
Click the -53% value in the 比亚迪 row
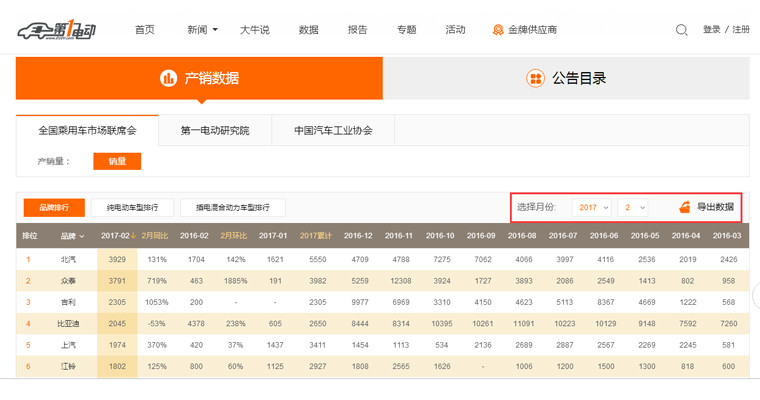[157, 323]
